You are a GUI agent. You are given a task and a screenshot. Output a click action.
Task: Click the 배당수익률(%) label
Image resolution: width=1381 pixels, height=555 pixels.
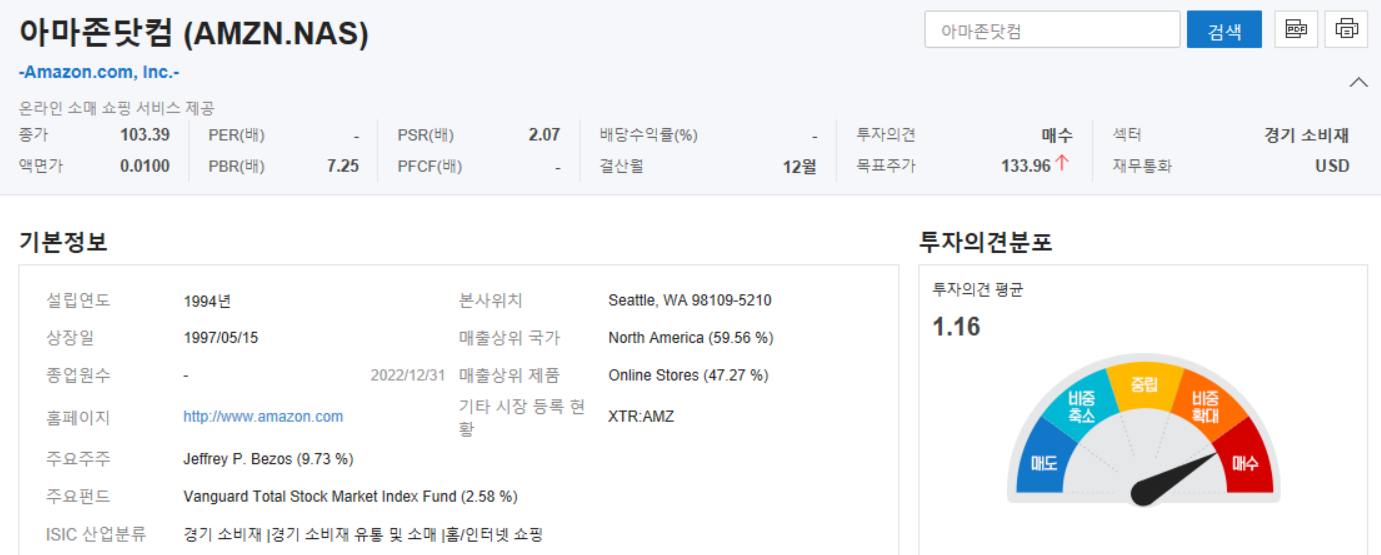648,135
